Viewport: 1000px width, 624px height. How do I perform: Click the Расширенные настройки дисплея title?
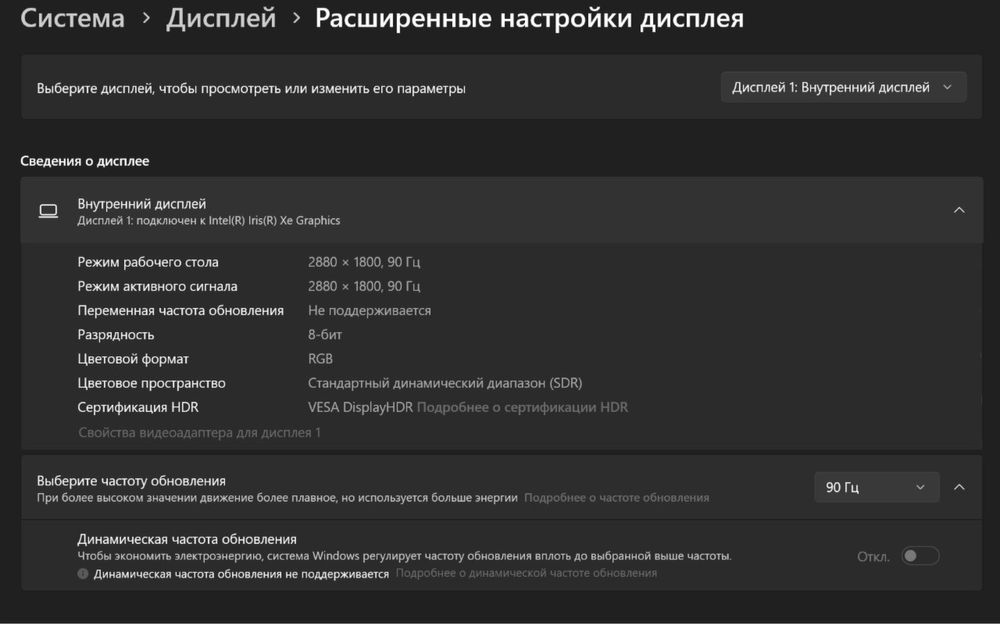(x=529, y=18)
